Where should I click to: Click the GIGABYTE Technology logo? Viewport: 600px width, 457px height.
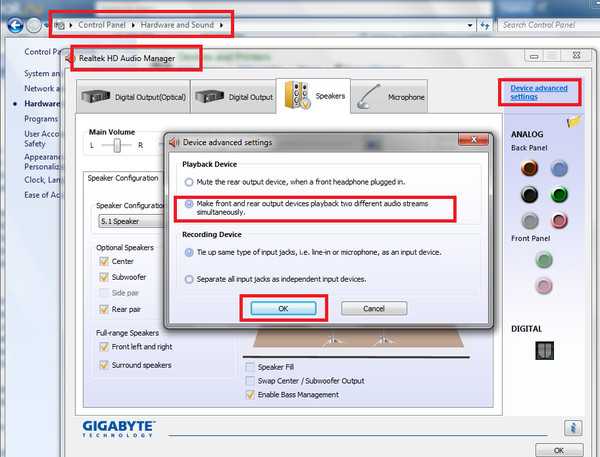(119, 429)
